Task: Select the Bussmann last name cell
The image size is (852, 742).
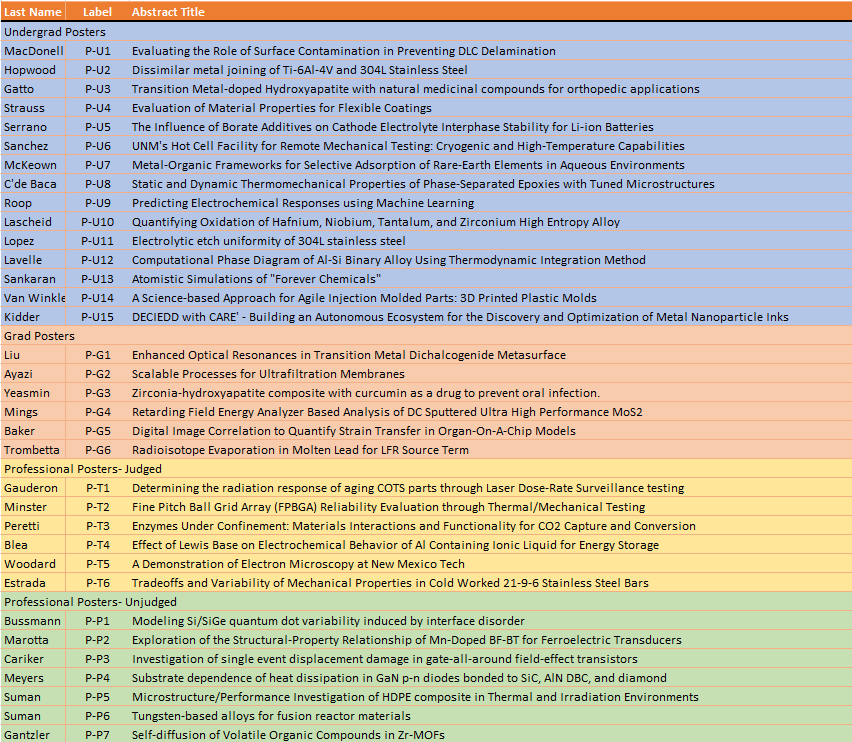Action: click(33, 621)
